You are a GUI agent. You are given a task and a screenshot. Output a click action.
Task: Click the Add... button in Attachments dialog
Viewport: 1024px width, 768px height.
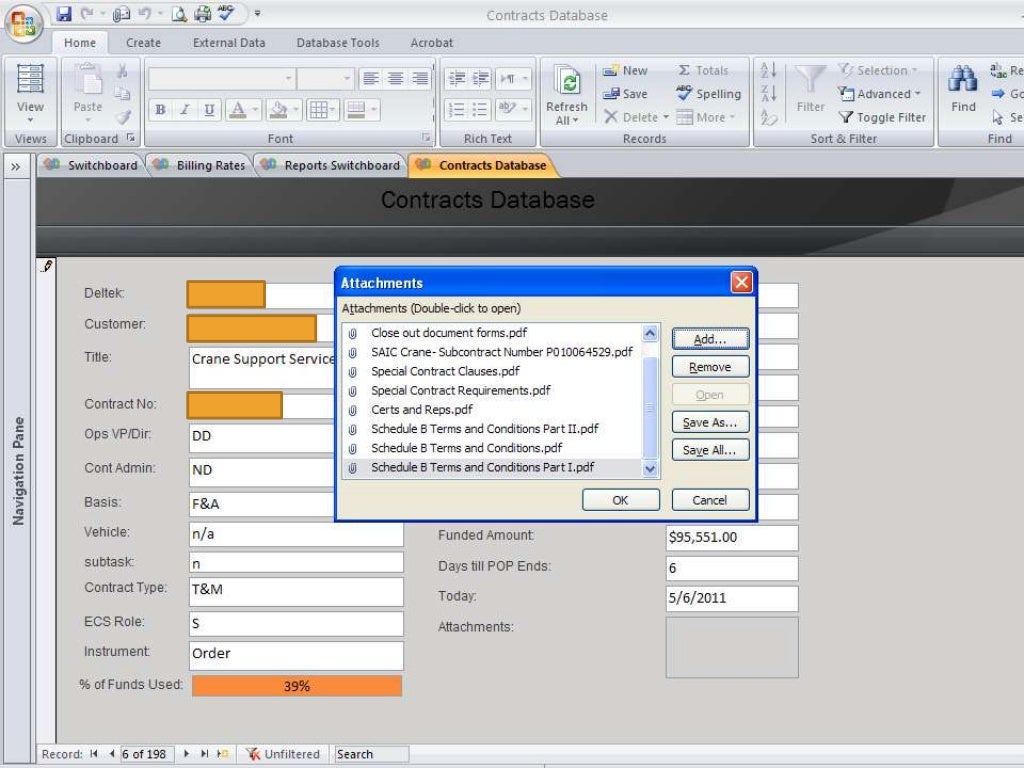click(x=710, y=339)
